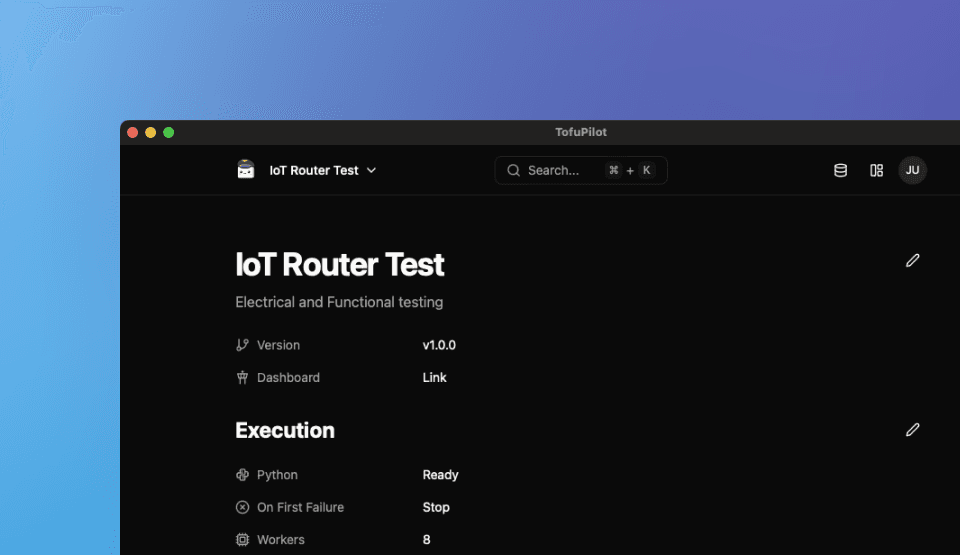Click the magnifier icon in search bar

point(513,171)
